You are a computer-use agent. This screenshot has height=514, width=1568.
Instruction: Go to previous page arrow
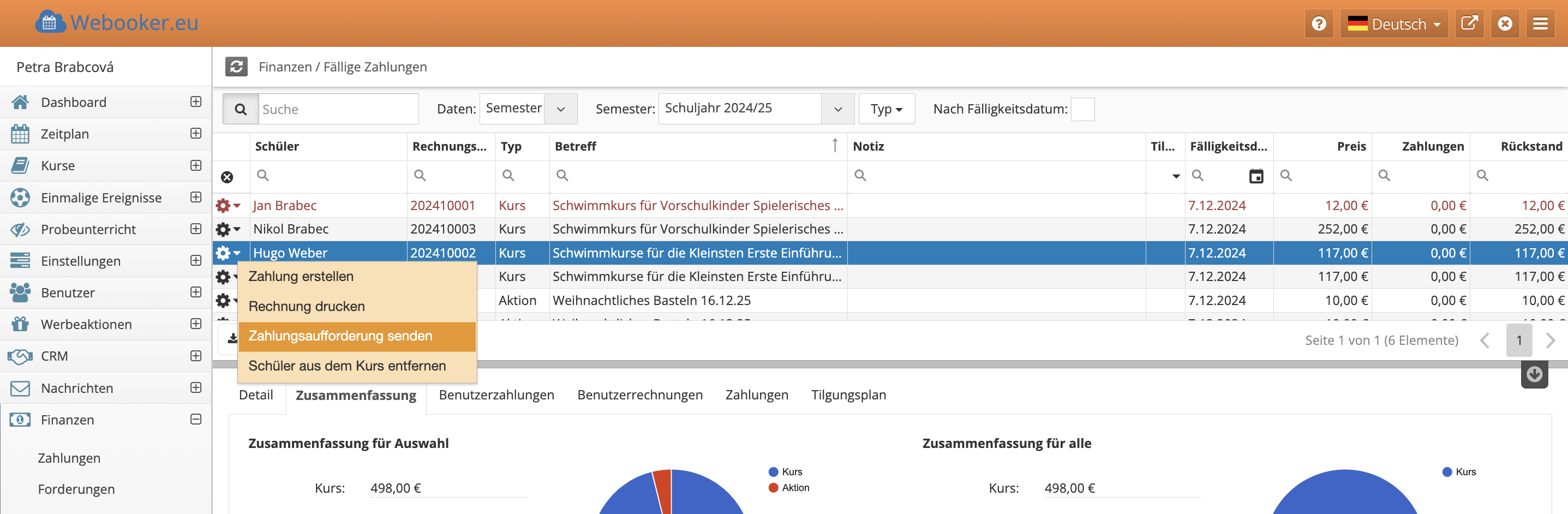1485,340
